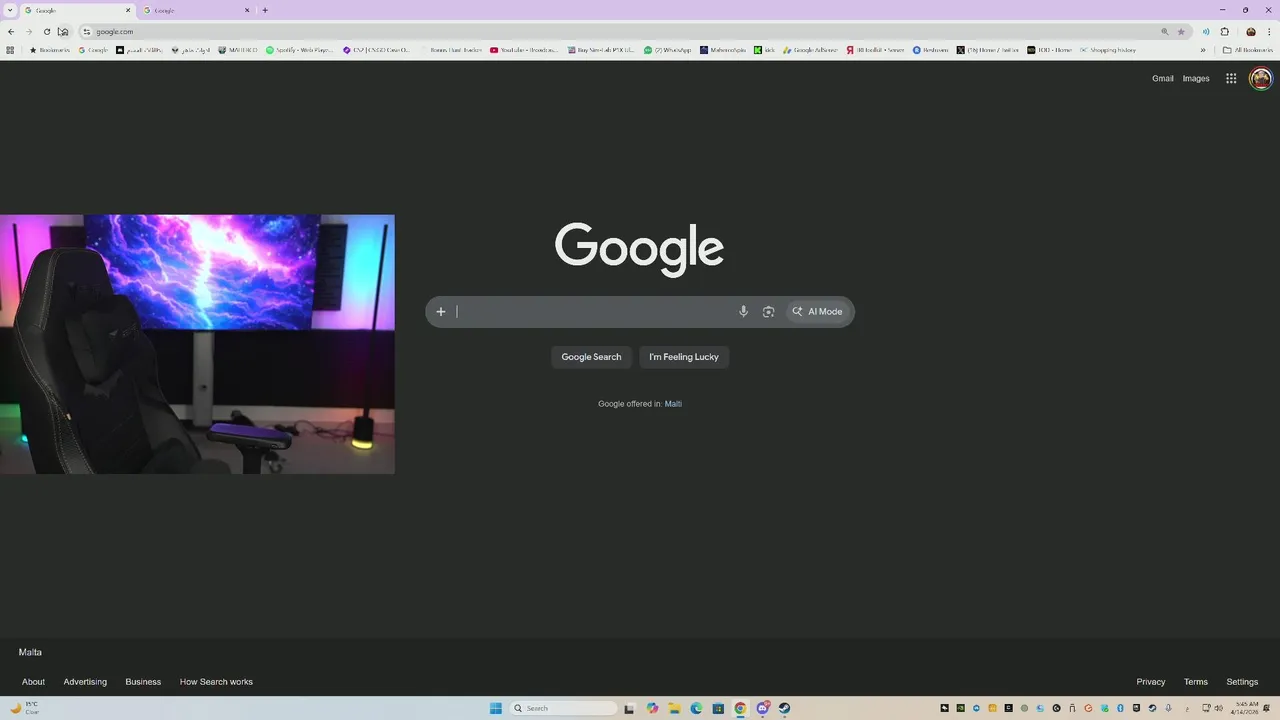This screenshot has height=720, width=1280.
Task: Open the Windows Start menu
Action: (496, 708)
